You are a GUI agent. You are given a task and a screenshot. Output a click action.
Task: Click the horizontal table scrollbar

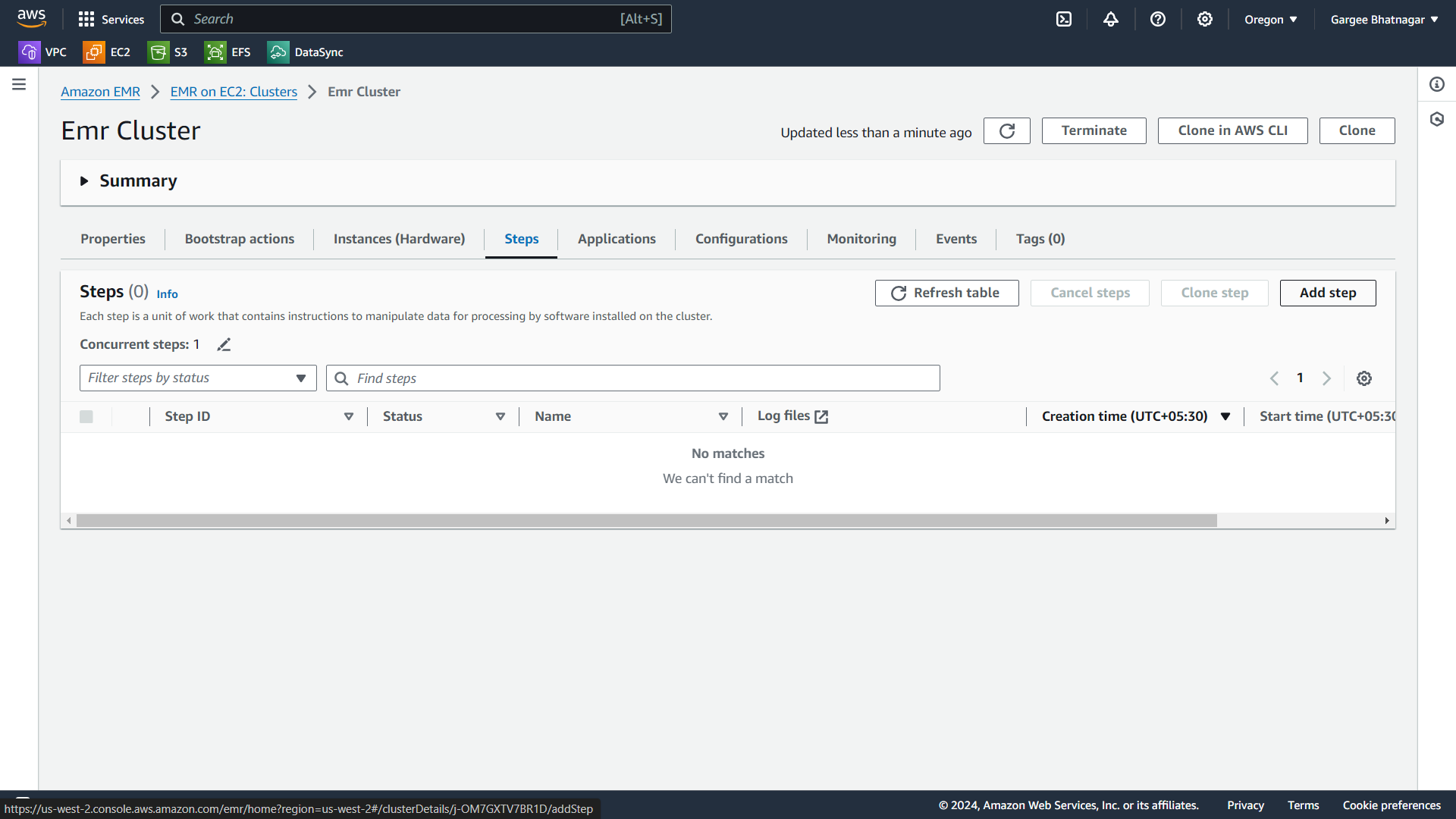point(646,521)
